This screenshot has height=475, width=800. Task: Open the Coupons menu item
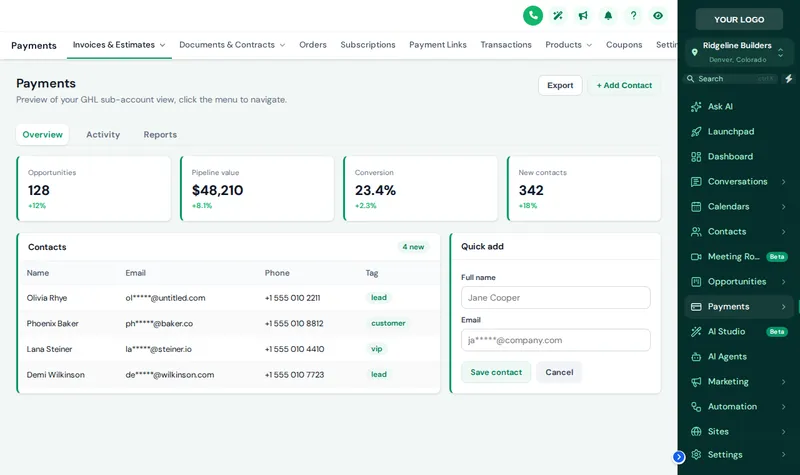tap(624, 45)
